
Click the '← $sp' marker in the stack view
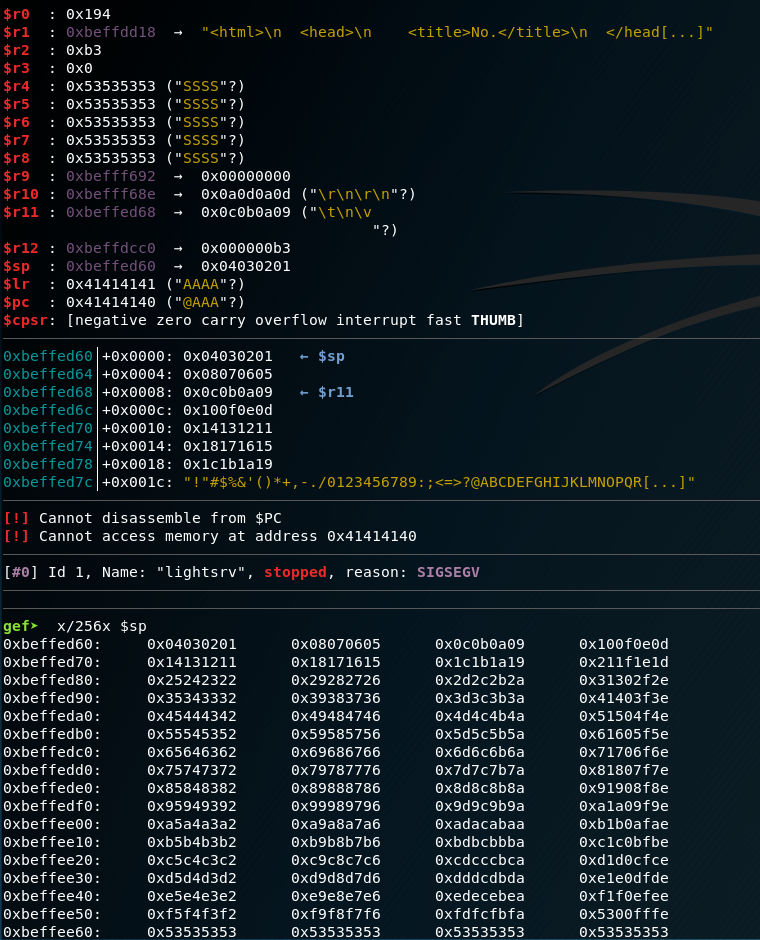322,356
